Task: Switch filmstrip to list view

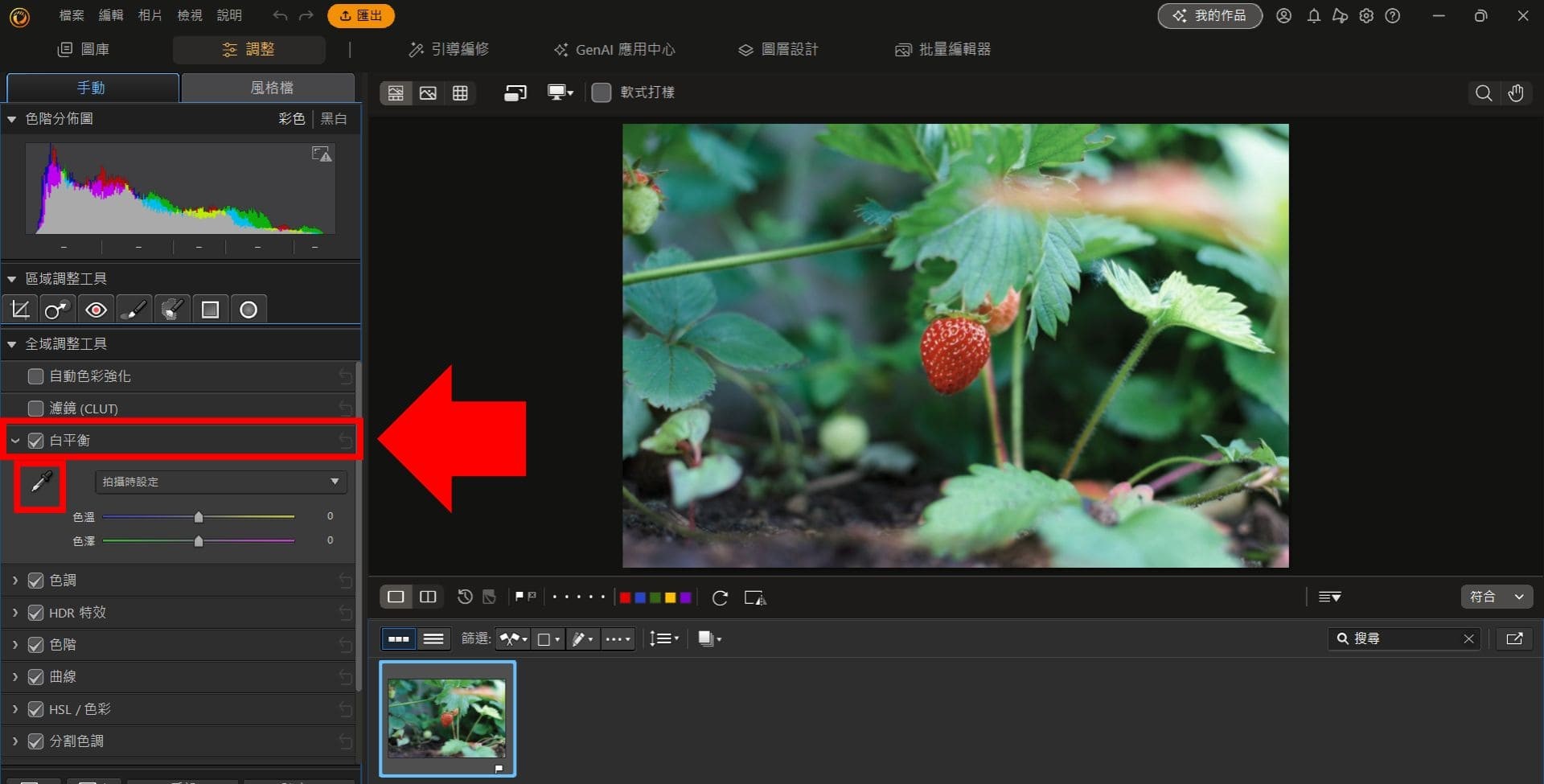Action: [x=433, y=639]
